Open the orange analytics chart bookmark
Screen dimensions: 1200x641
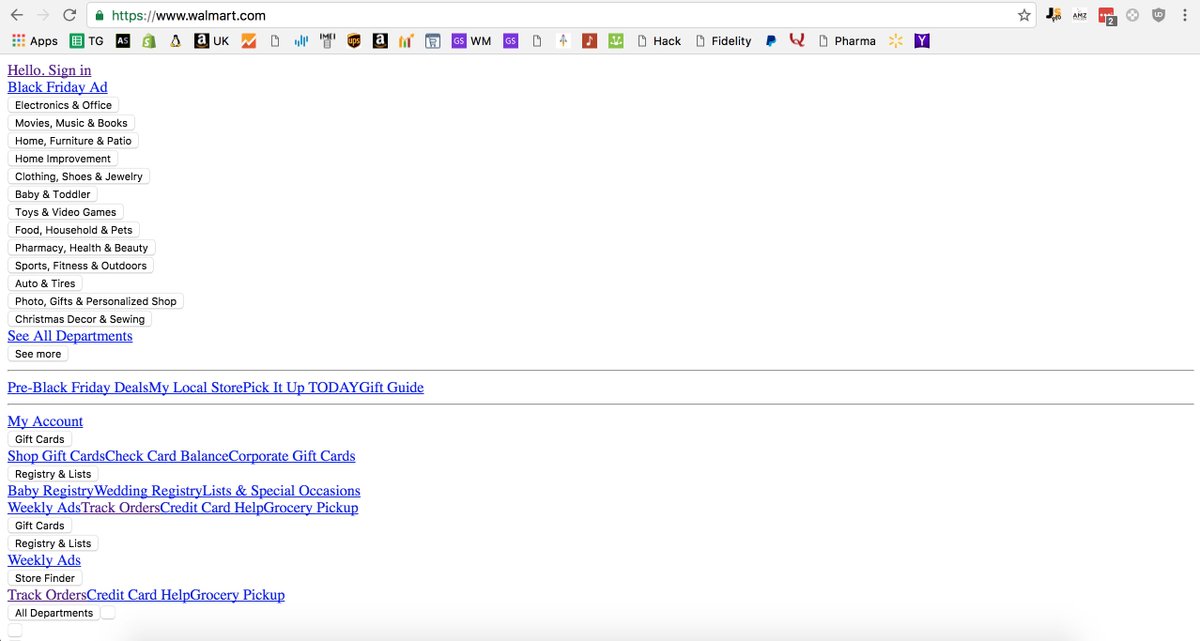click(x=248, y=41)
